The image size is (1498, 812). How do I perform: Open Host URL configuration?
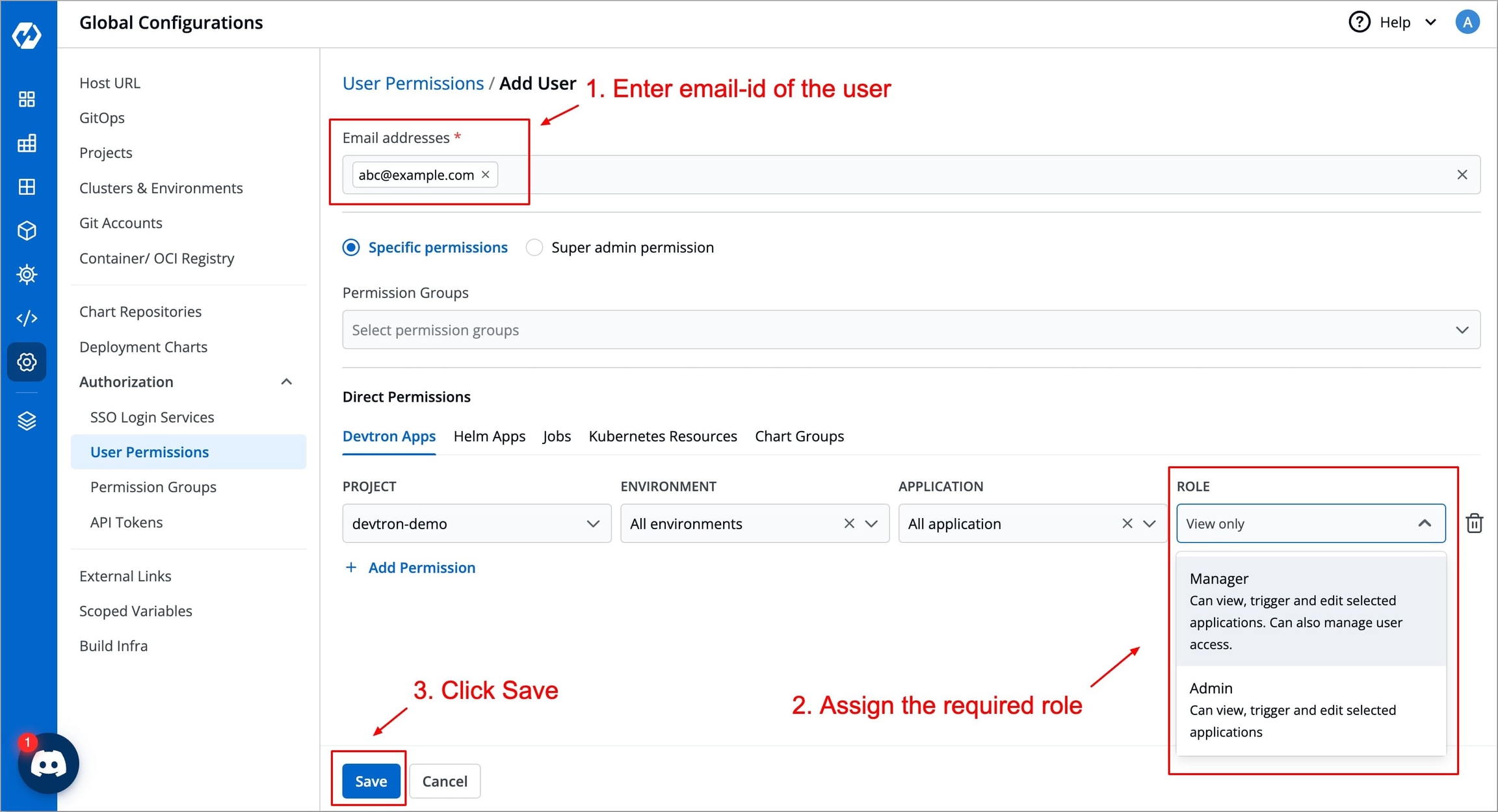[110, 83]
